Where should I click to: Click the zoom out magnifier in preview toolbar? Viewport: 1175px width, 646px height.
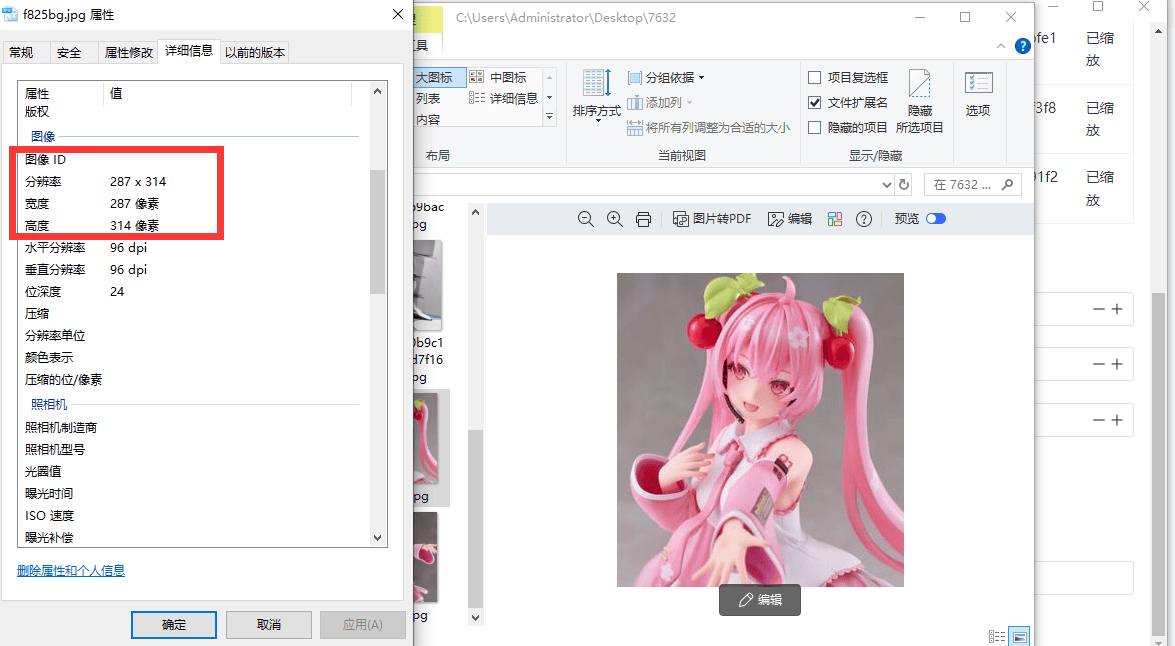pos(586,219)
